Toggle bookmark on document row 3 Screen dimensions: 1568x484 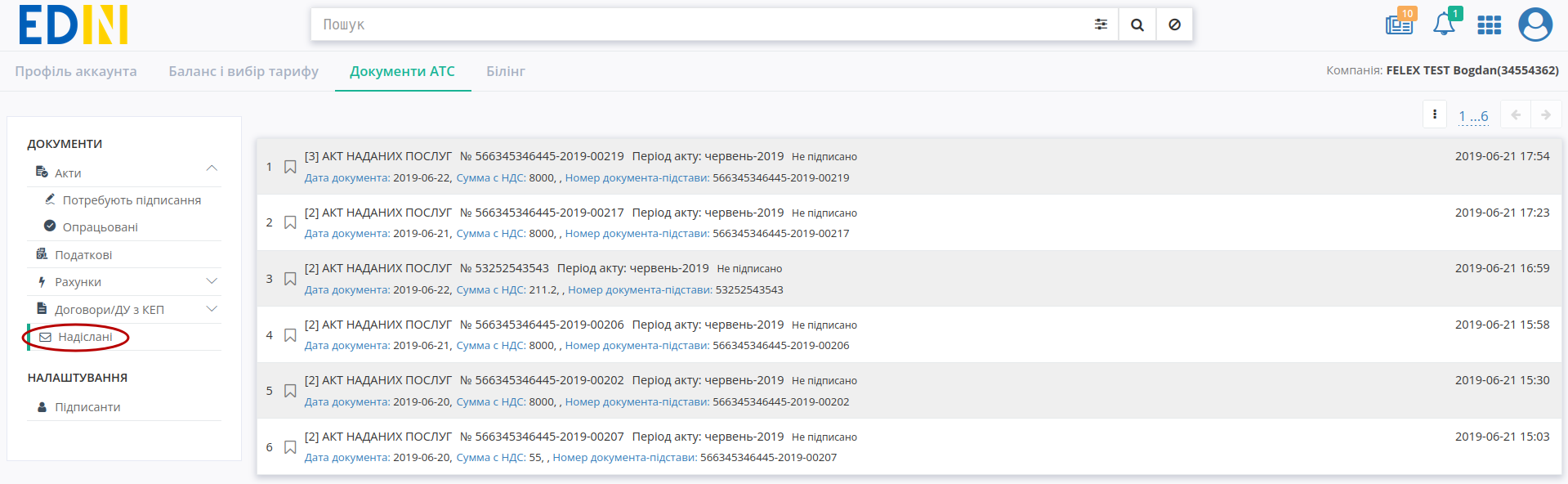290,279
